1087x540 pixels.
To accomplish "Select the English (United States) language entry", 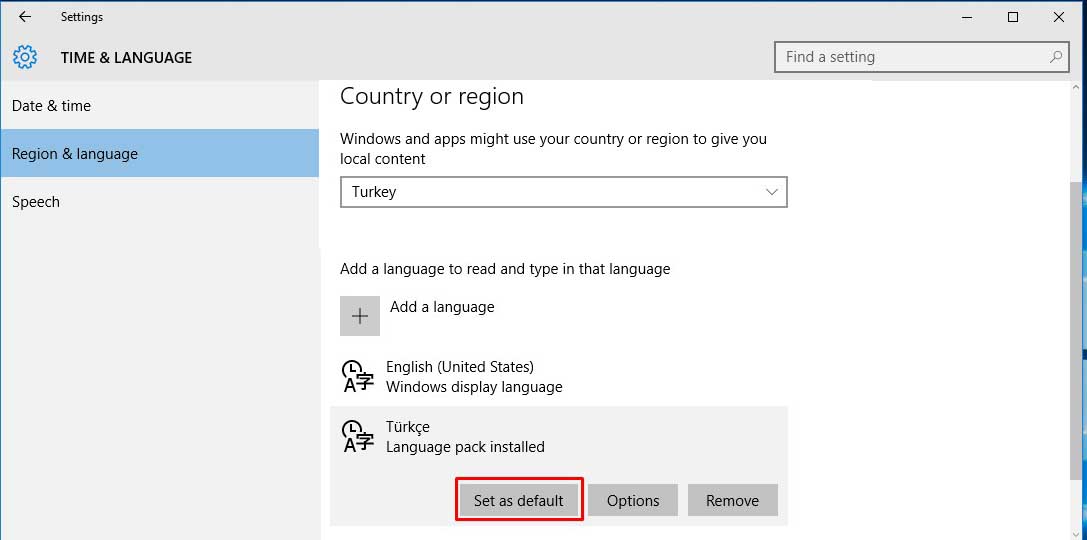I will [x=474, y=377].
